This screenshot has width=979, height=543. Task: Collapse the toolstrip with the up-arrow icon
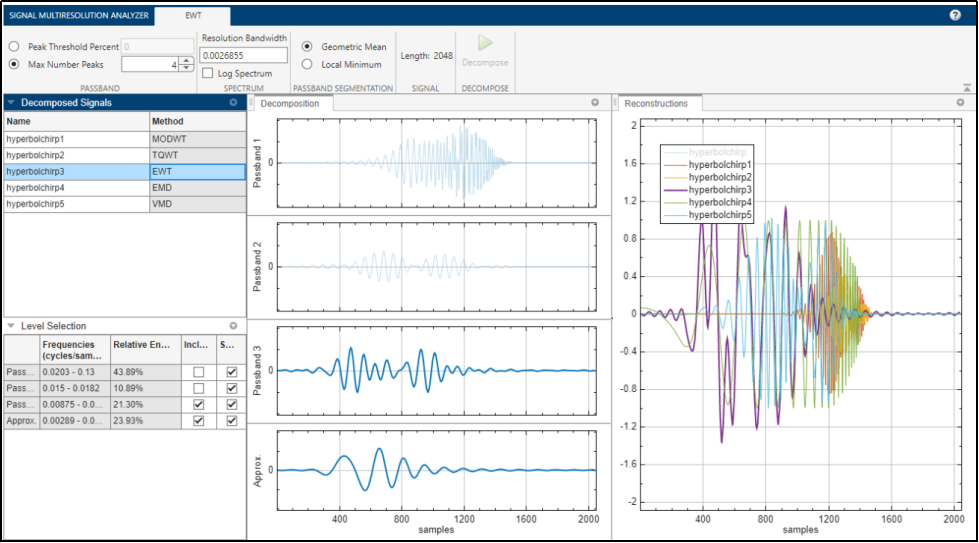pos(966,88)
